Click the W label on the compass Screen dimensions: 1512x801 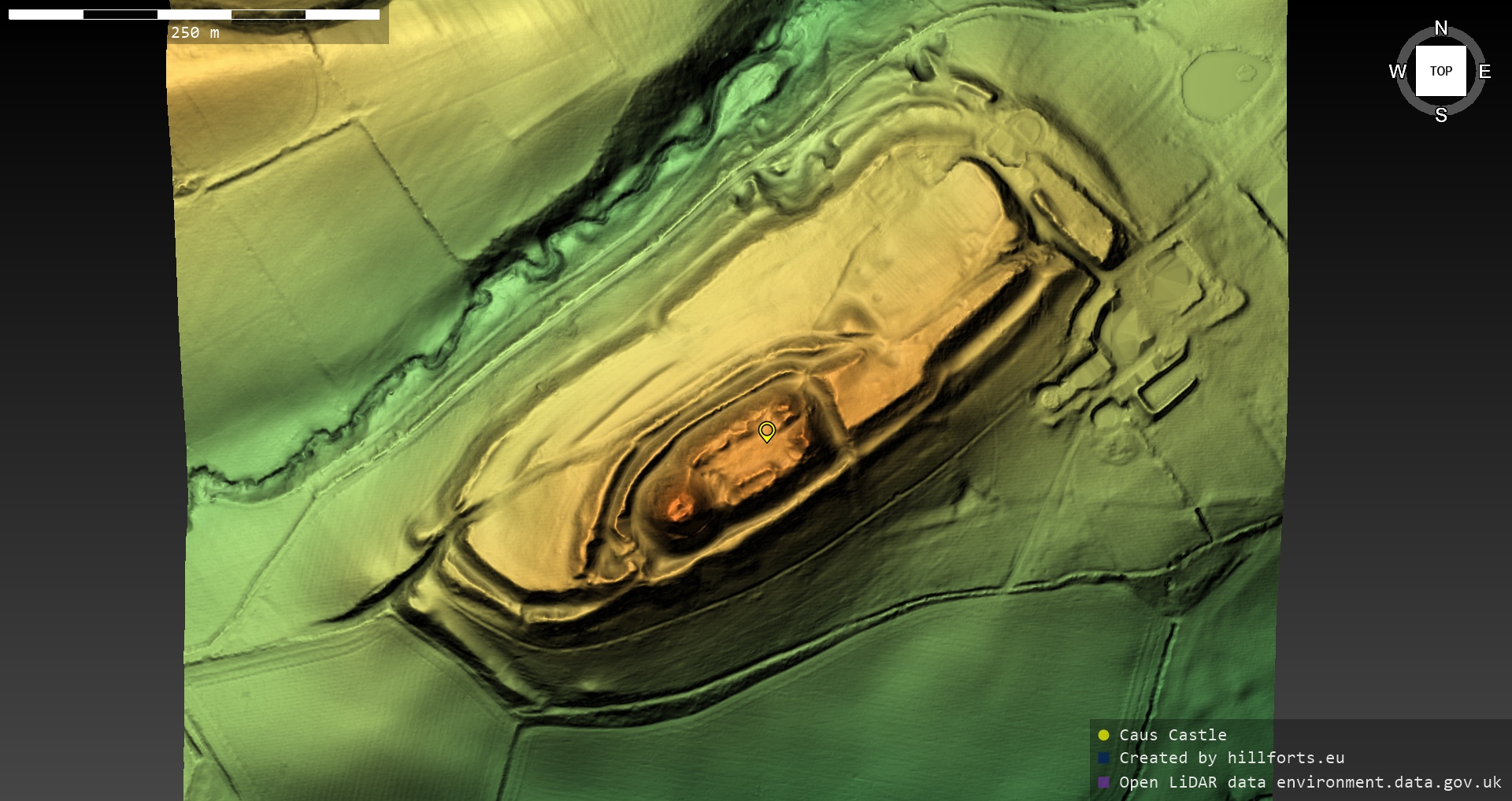[1397, 72]
